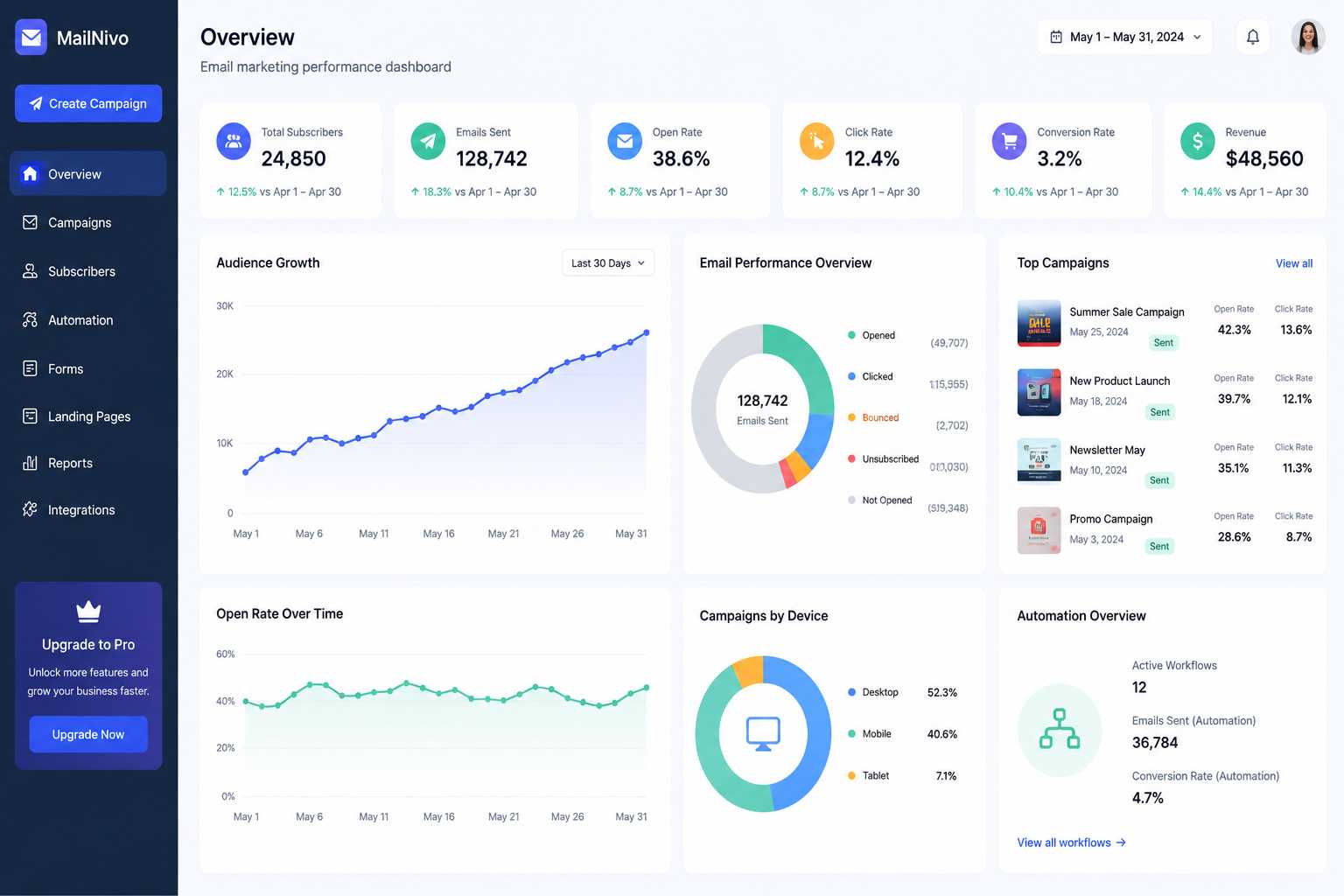1344x896 pixels.
Task: Click the Conversion Rate cart icon
Action: [1009, 141]
